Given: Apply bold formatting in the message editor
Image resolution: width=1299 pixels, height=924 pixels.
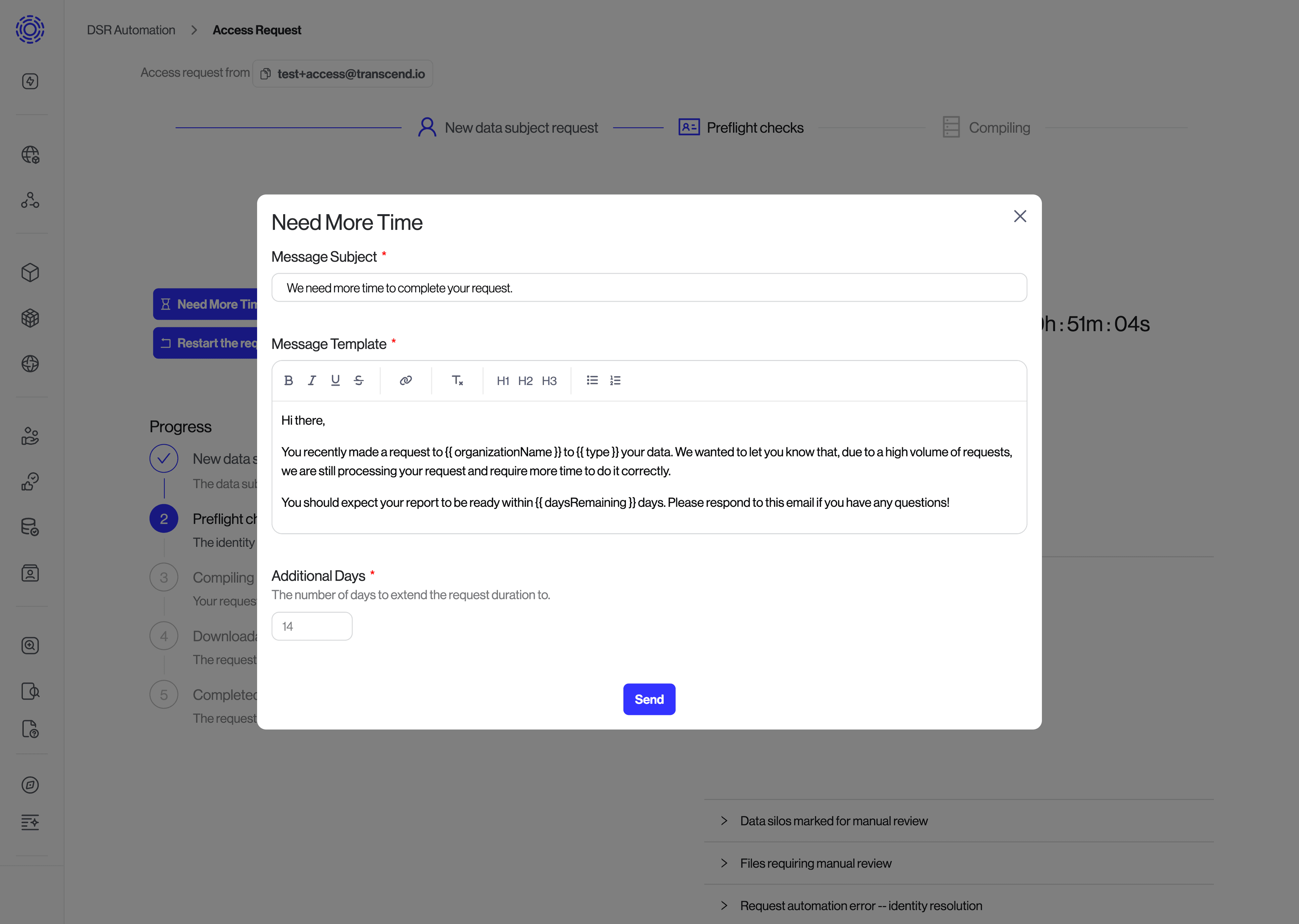Looking at the screenshot, I should click(289, 380).
